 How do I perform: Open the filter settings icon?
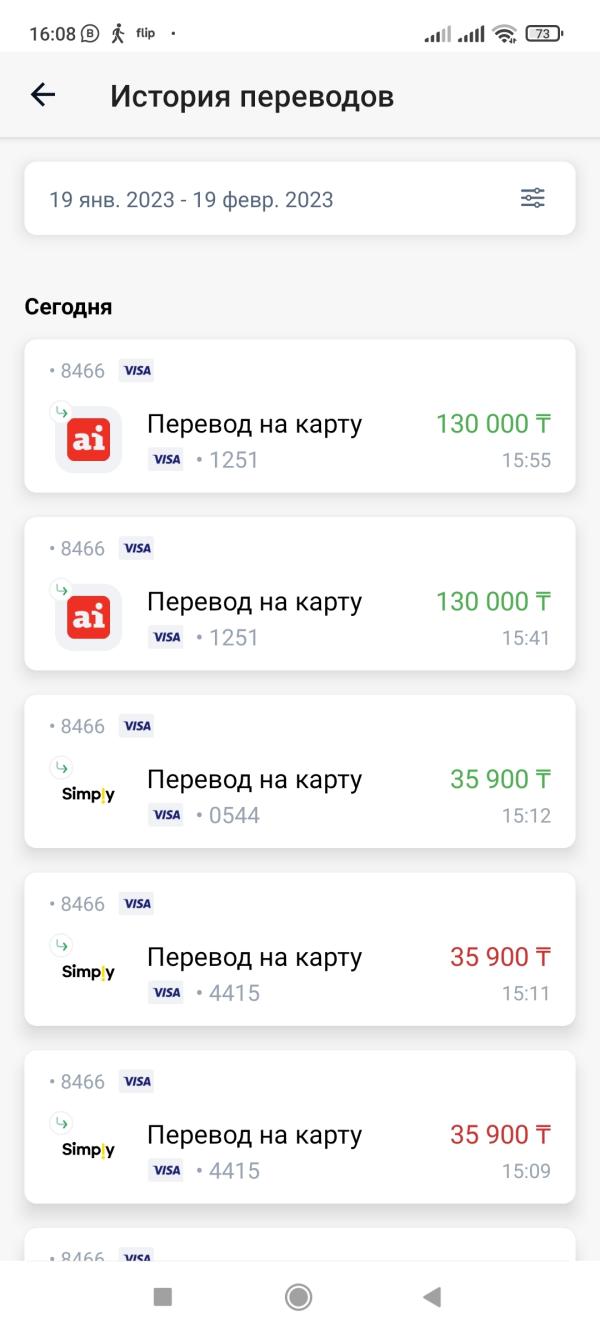pyautogui.click(x=533, y=198)
